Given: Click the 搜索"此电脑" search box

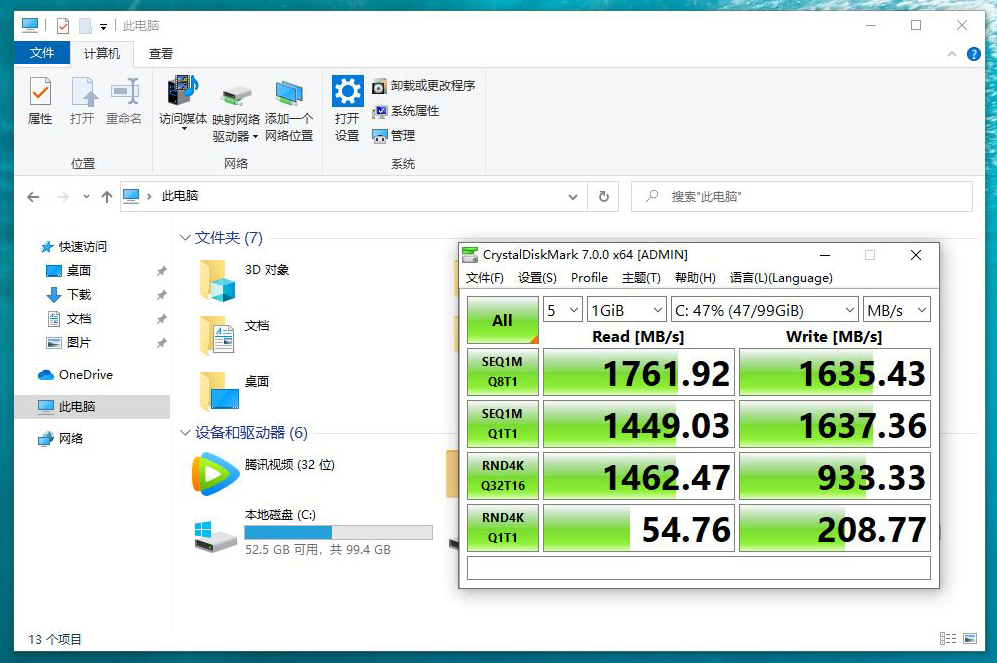Looking at the screenshot, I should coord(802,196).
